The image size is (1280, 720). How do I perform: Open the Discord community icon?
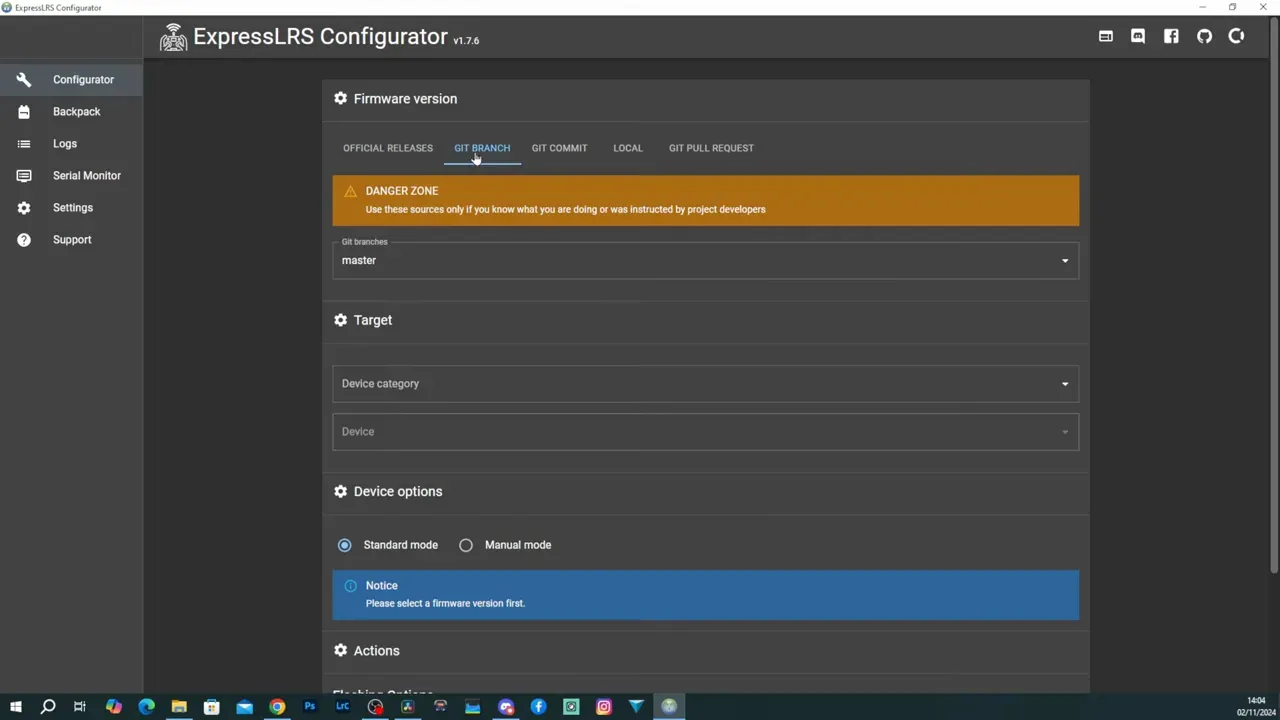point(1138,36)
